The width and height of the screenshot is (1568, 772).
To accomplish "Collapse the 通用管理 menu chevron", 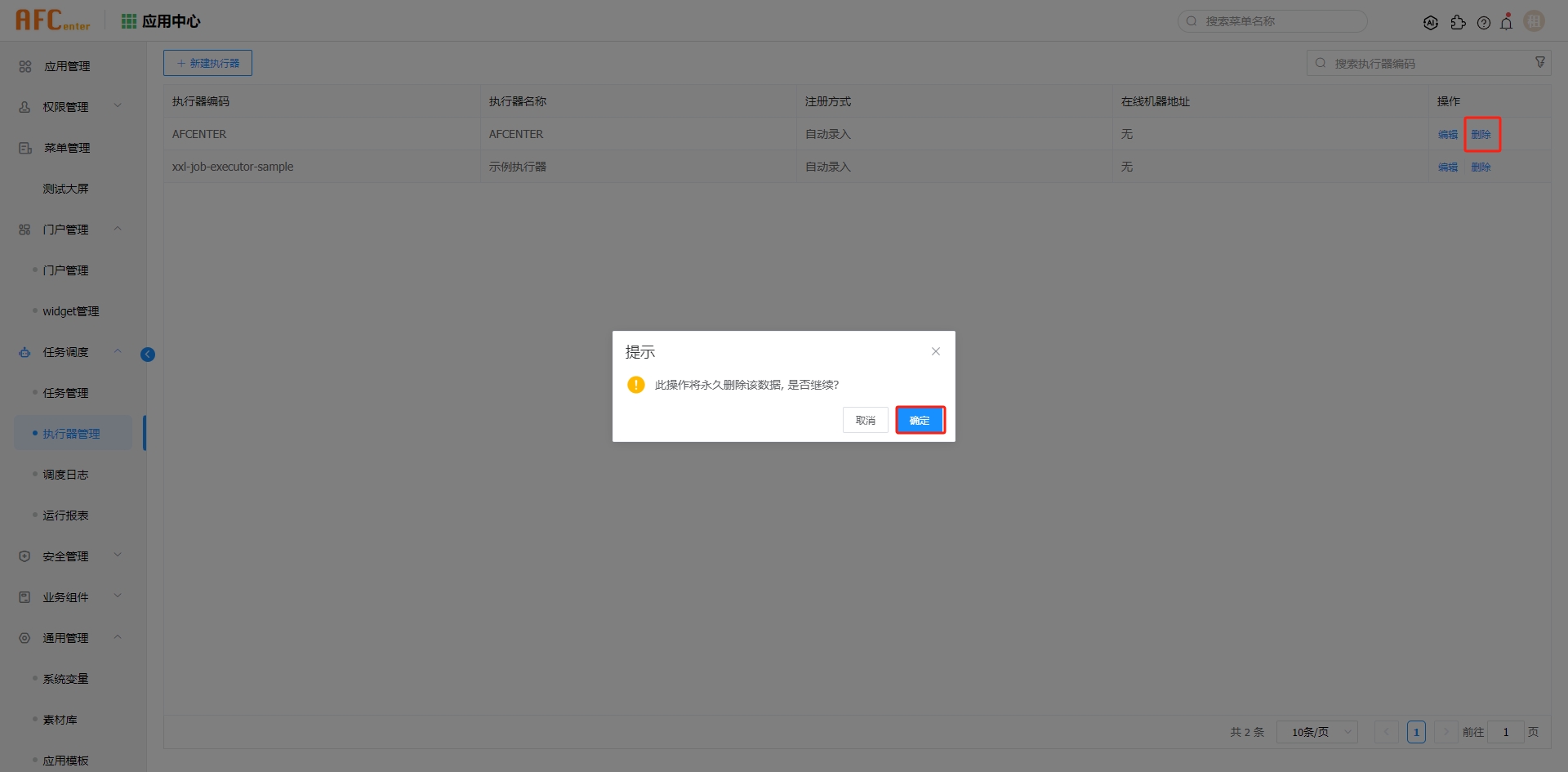I will click(x=118, y=636).
